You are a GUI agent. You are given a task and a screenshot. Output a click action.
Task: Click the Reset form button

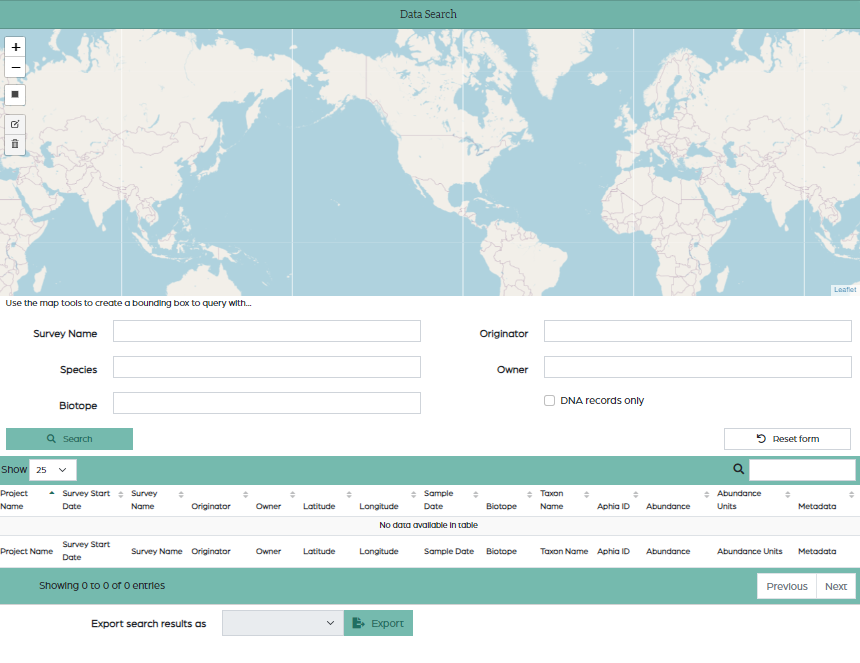(x=787, y=439)
